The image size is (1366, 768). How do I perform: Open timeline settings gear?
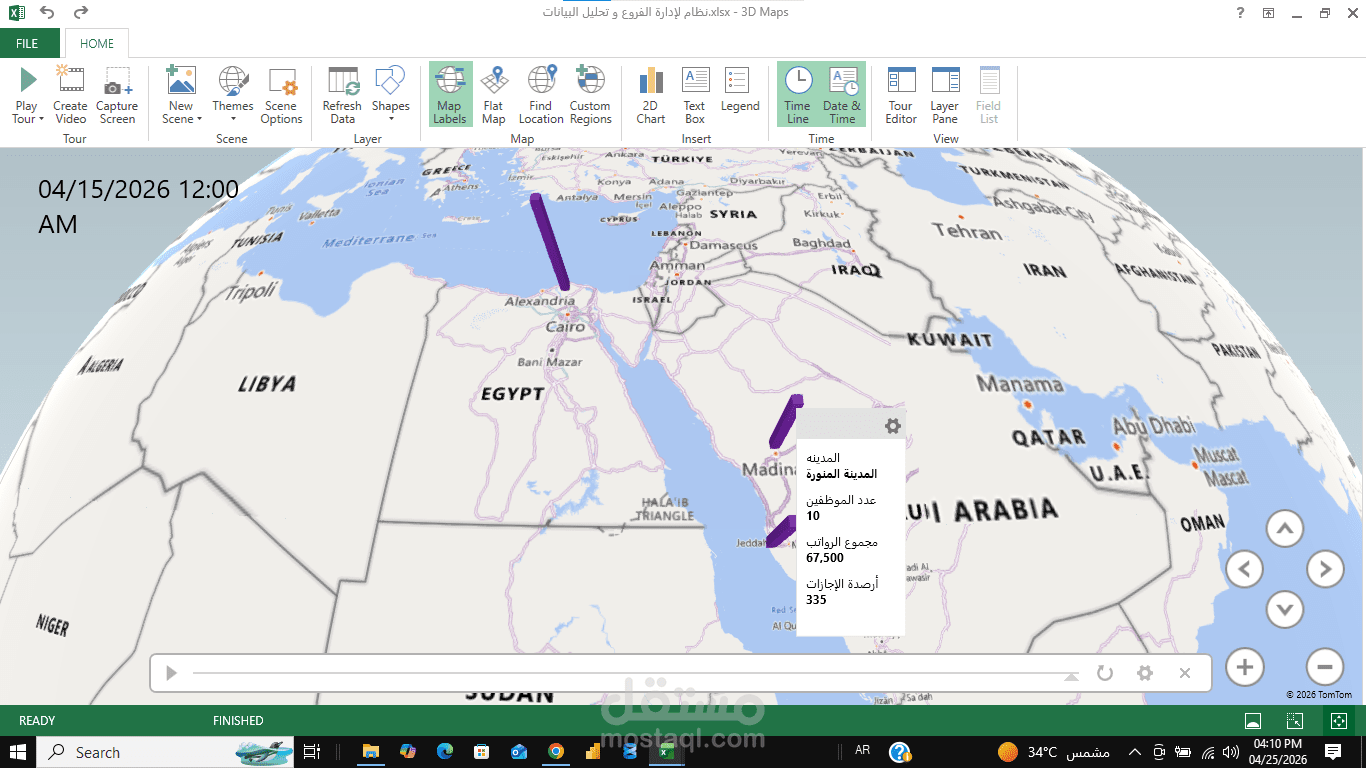click(1145, 673)
